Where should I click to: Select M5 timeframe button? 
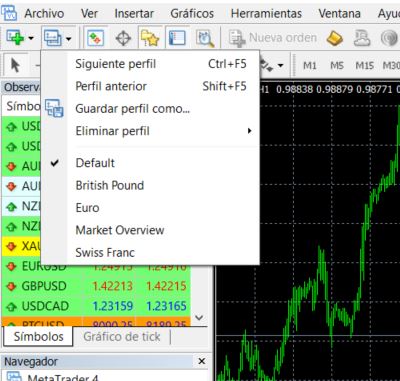[337, 65]
